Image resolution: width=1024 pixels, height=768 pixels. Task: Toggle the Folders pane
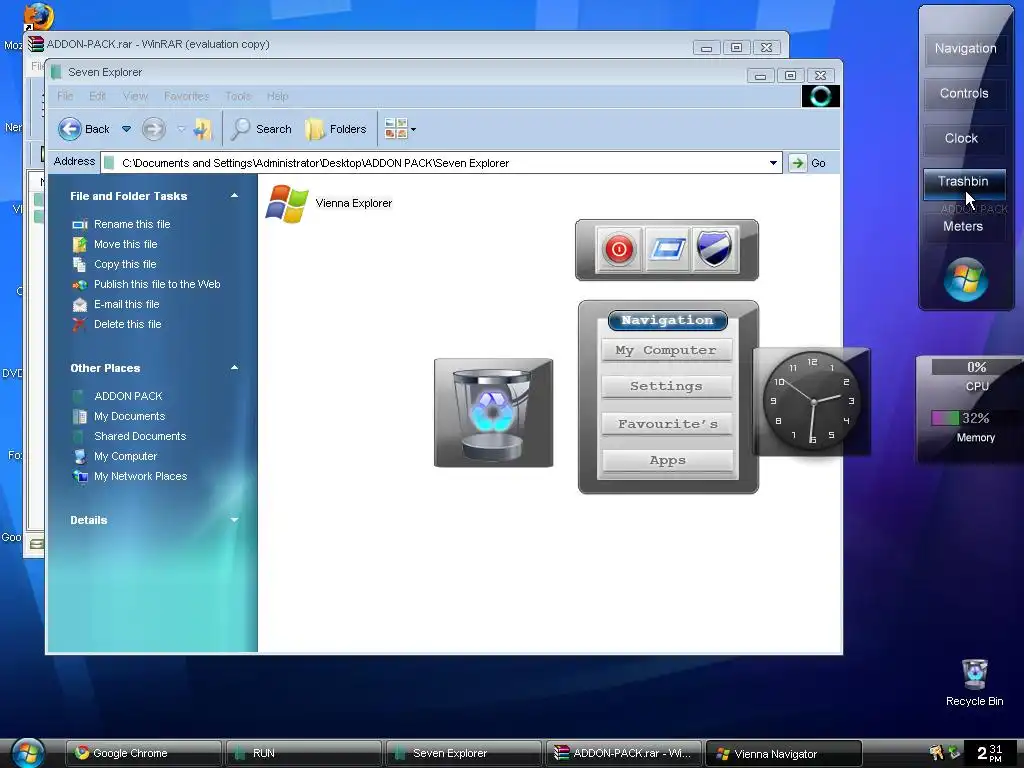coord(336,129)
